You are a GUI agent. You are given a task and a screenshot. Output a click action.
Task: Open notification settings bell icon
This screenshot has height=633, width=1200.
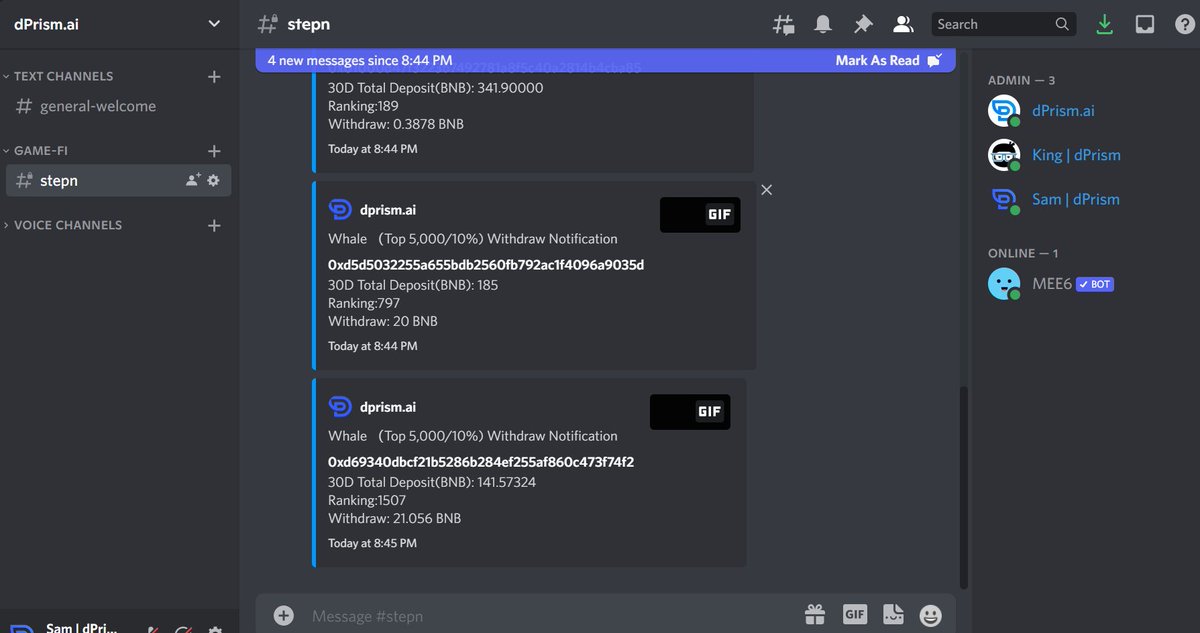tap(823, 24)
